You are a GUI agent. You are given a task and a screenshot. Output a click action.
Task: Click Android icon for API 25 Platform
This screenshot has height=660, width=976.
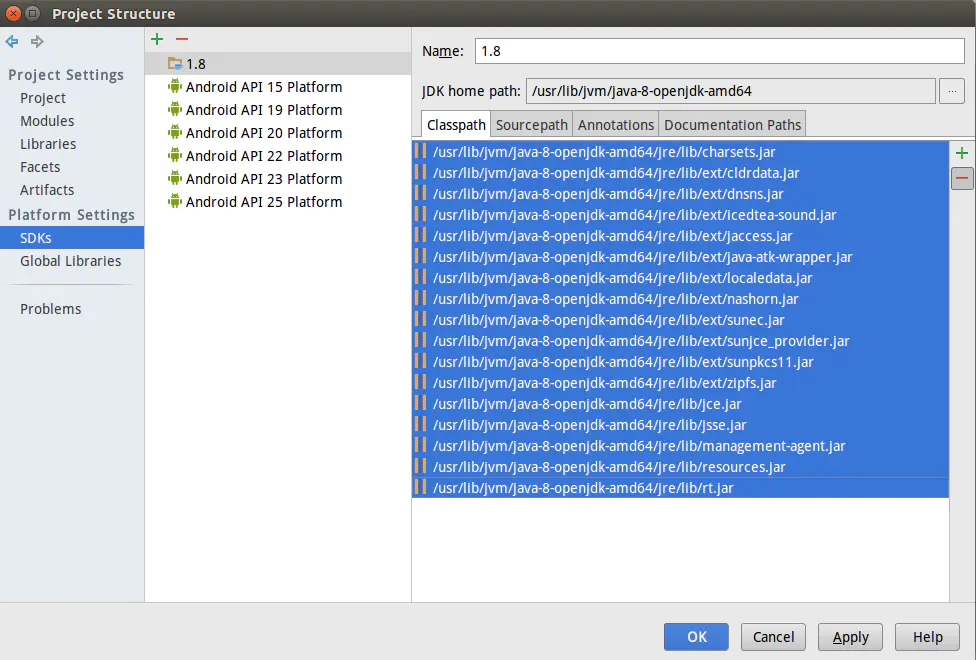(175, 202)
